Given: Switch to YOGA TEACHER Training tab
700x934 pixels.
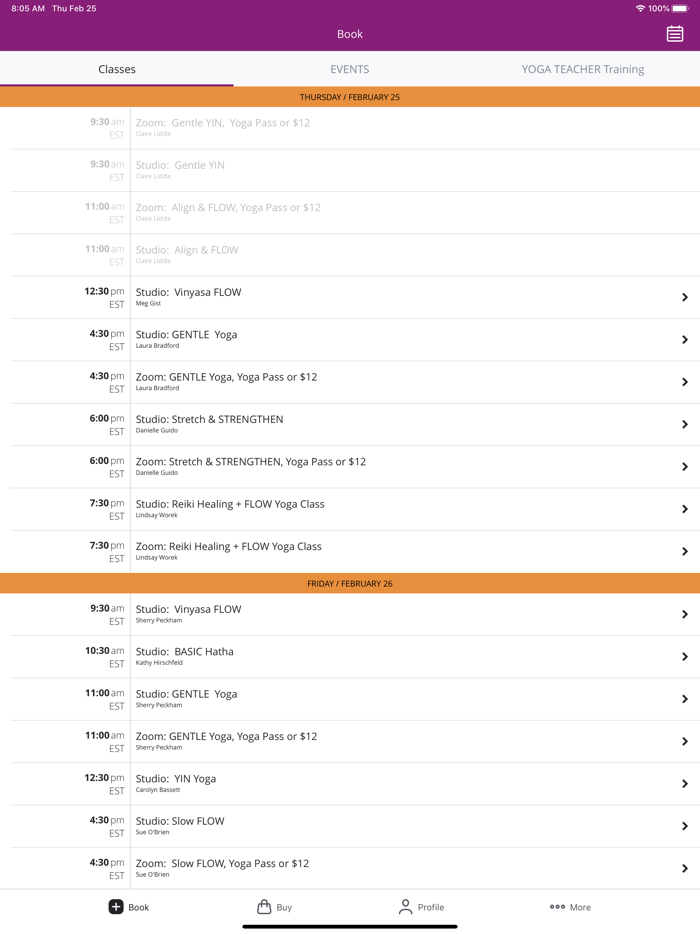Looking at the screenshot, I should coord(582,69).
